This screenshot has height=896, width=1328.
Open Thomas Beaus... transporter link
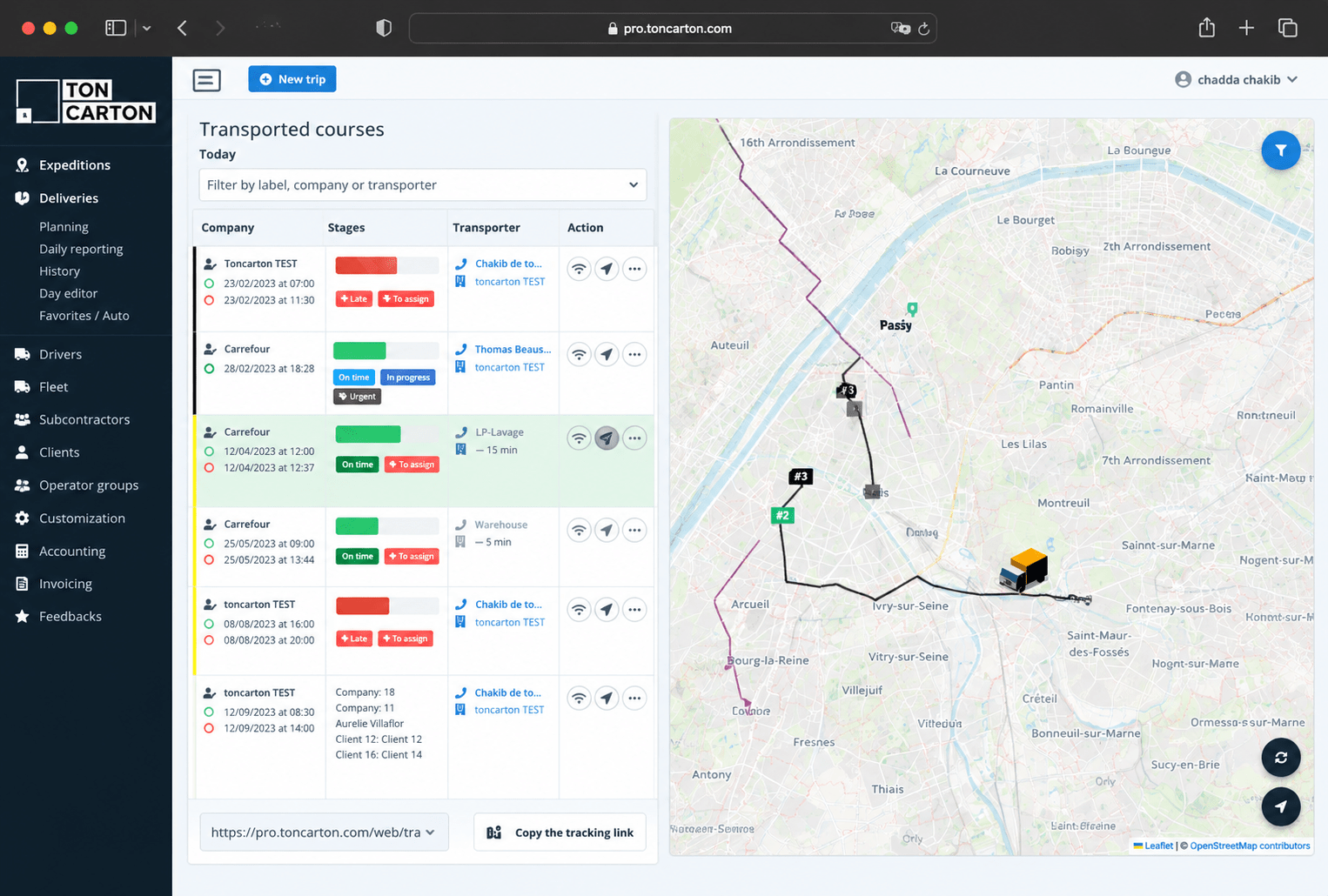(513, 350)
